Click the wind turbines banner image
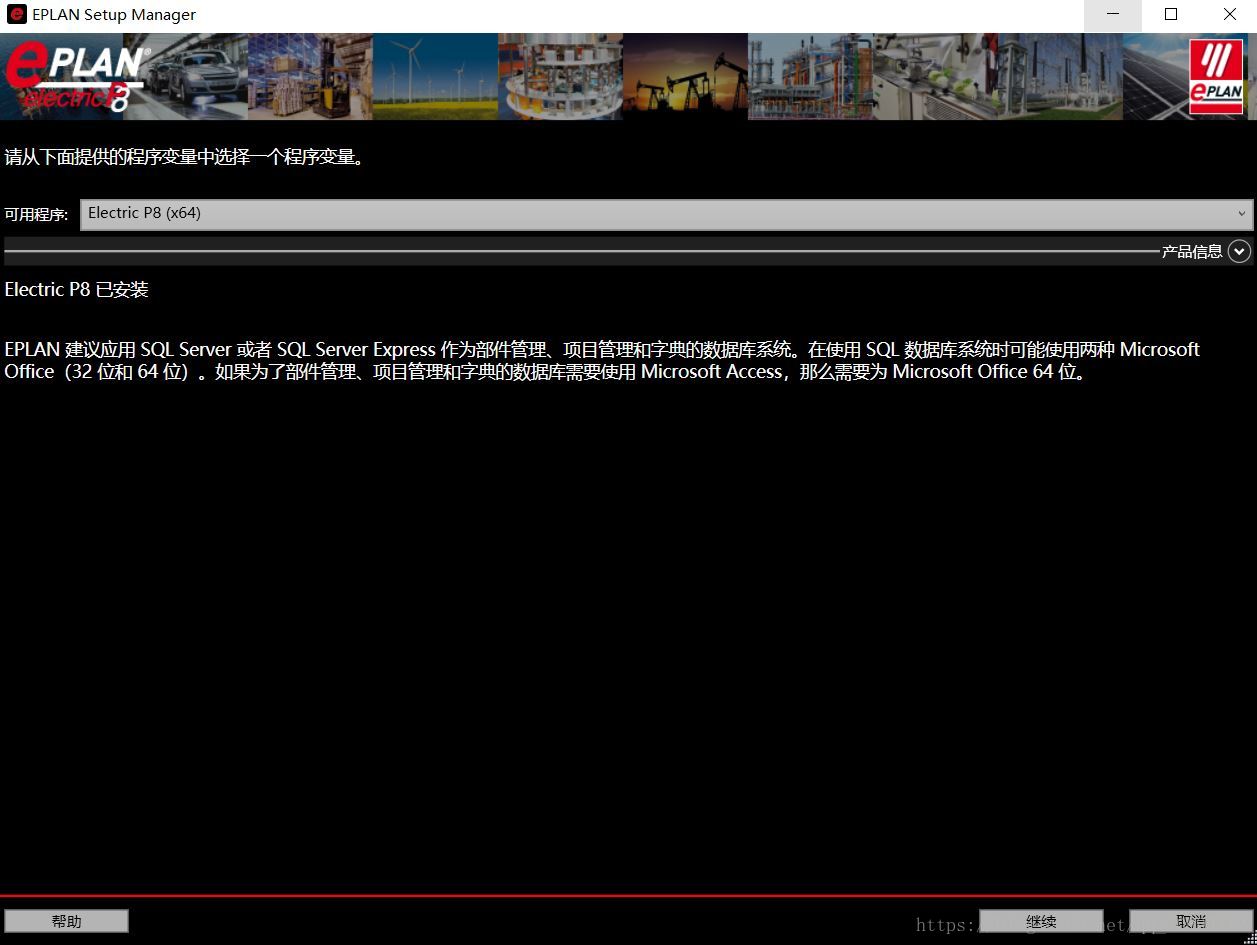This screenshot has width=1257, height=945. coord(435,76)
